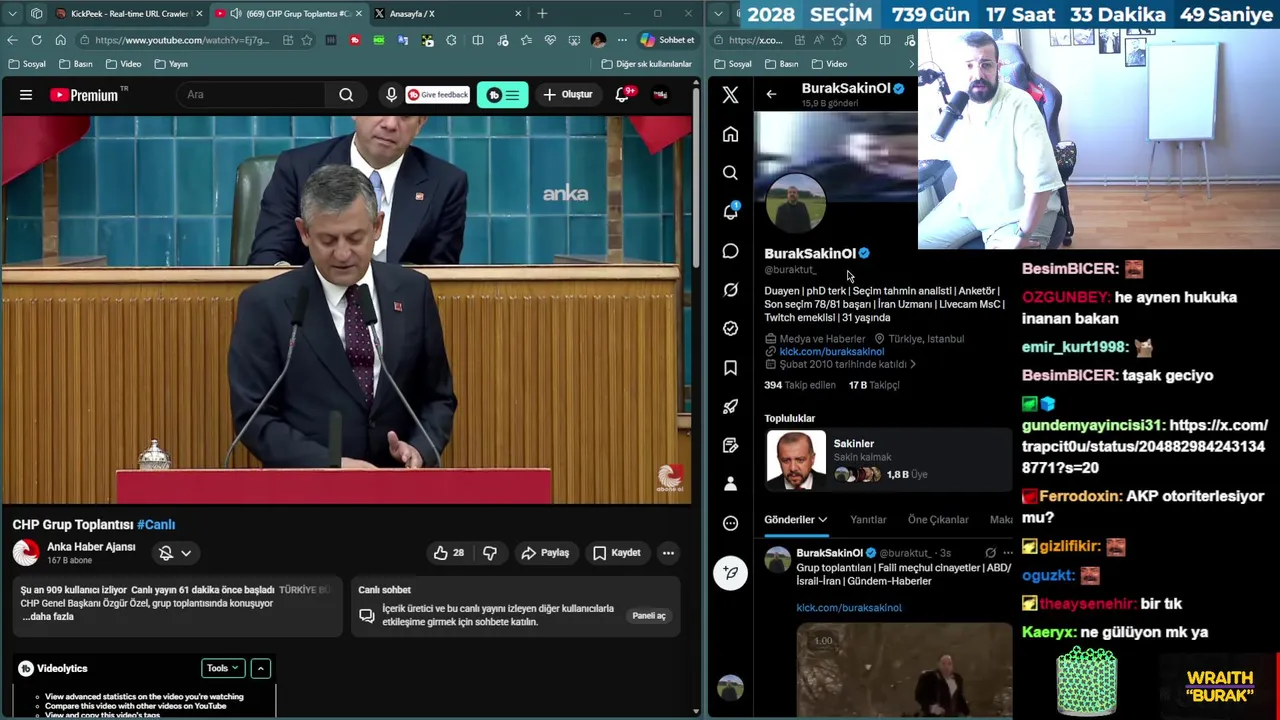The image size is (1280, 720).
Task: Open Diğer sık kullanılanlar bookmarks folder
Action: [x=646, y=64]
